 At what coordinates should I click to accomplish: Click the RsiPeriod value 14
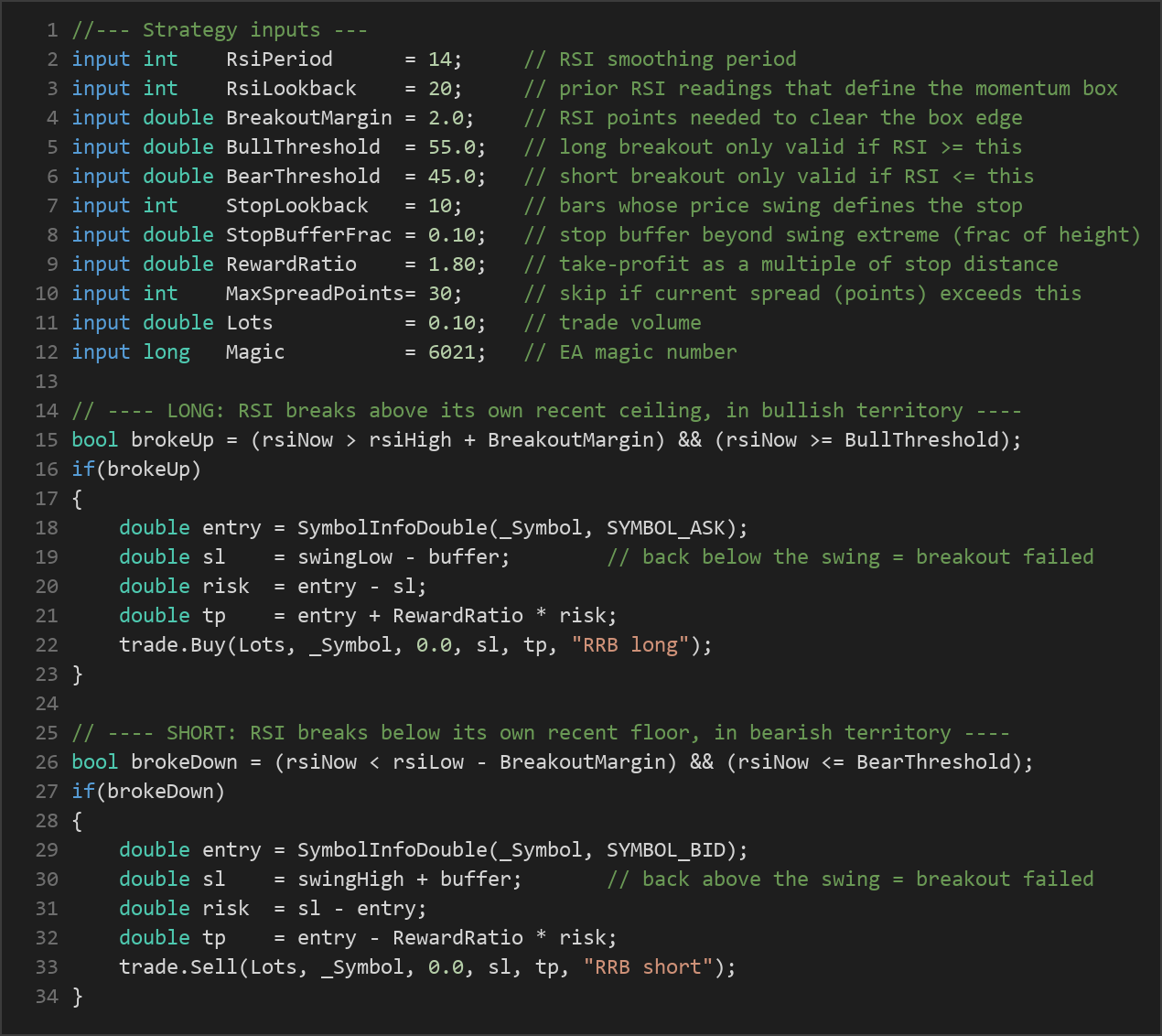pyautogui.click(x=439, y=59)
